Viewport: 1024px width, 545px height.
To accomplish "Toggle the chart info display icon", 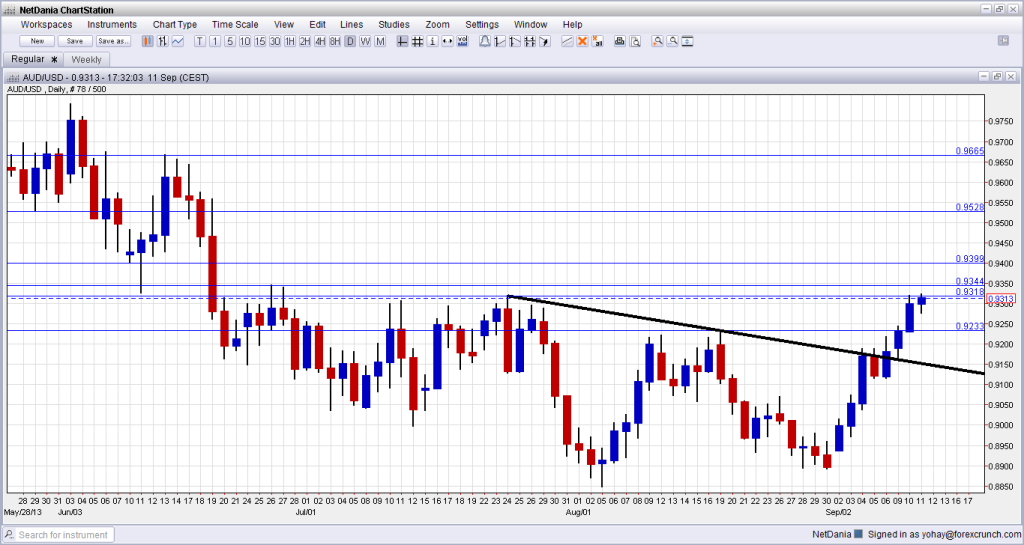I will (432, 41).
